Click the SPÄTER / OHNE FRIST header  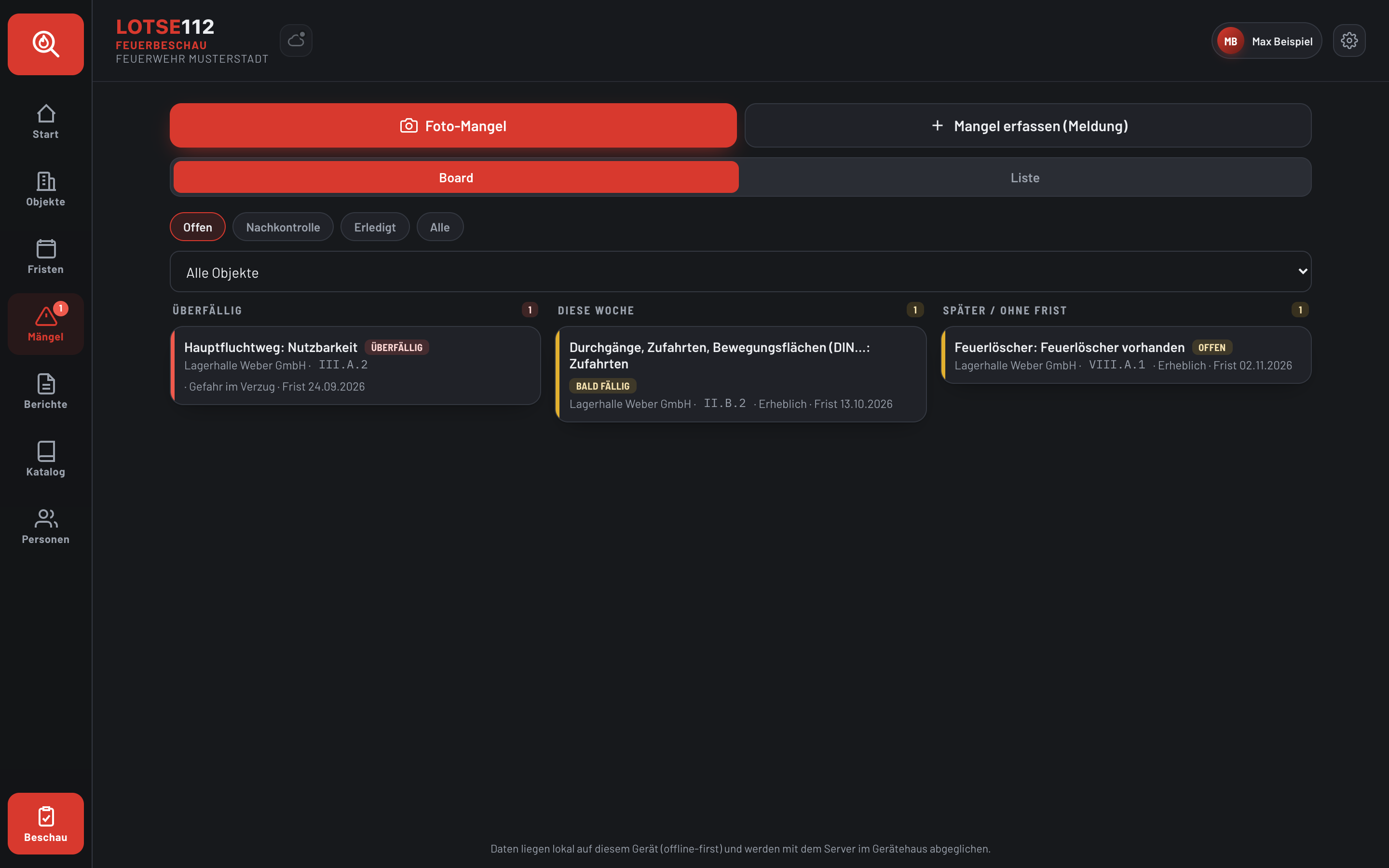pyautogui.click(x=1005, y=310)
